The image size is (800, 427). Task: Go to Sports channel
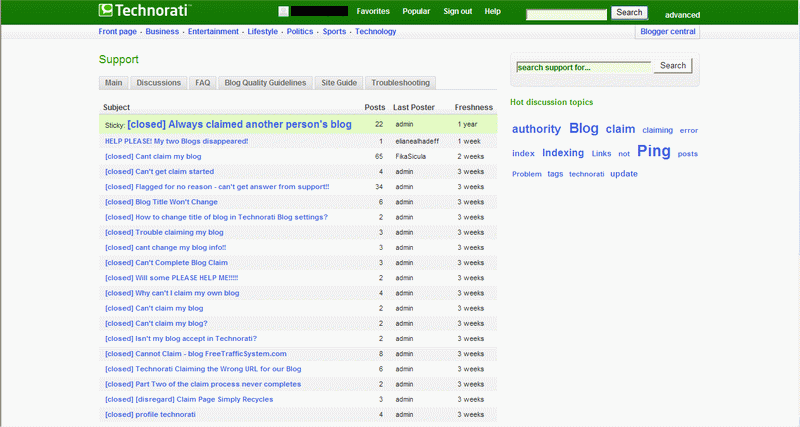(x=334, y=32)
